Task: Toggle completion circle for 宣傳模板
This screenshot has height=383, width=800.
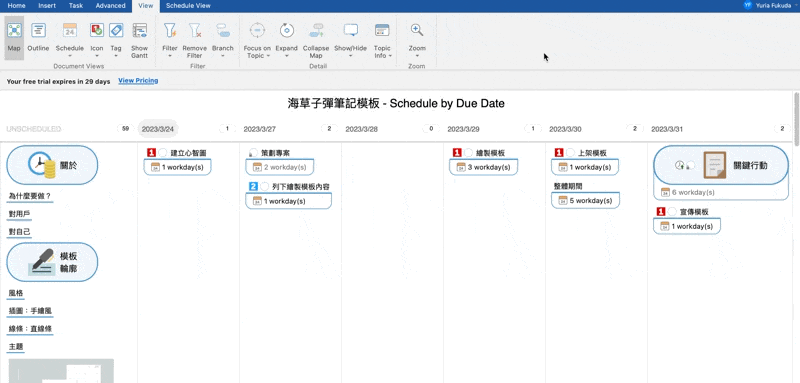Action: pyautogui.click(x=672, y=212)
